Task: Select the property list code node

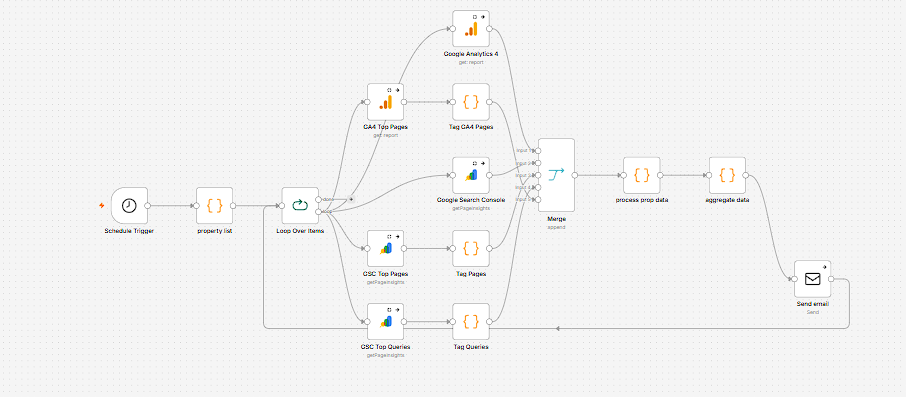Action: (214, 205)
